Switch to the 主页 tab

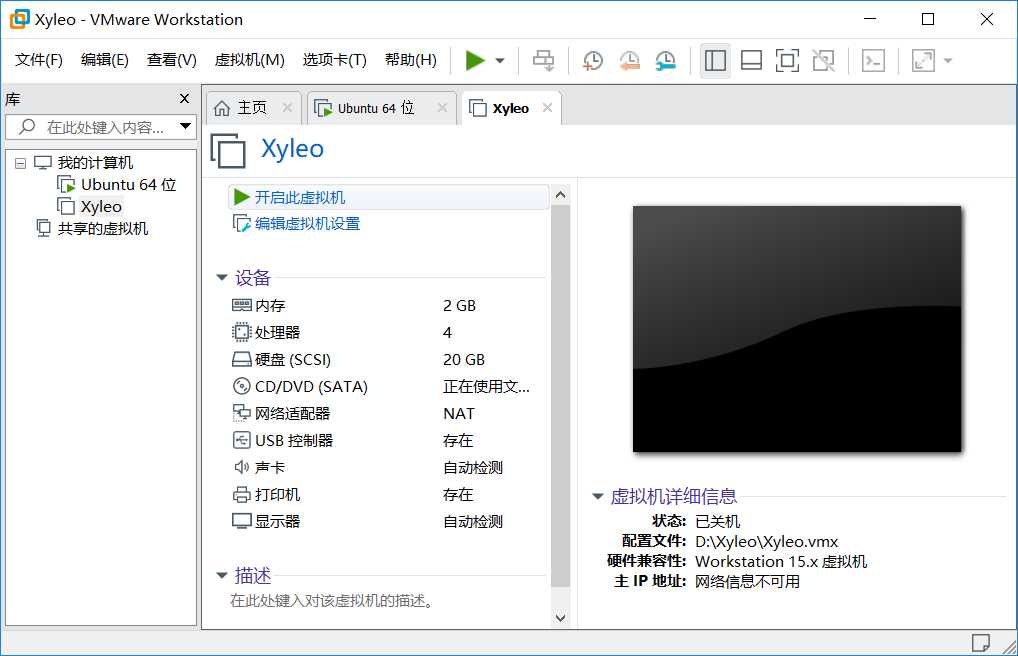point(252,108)
